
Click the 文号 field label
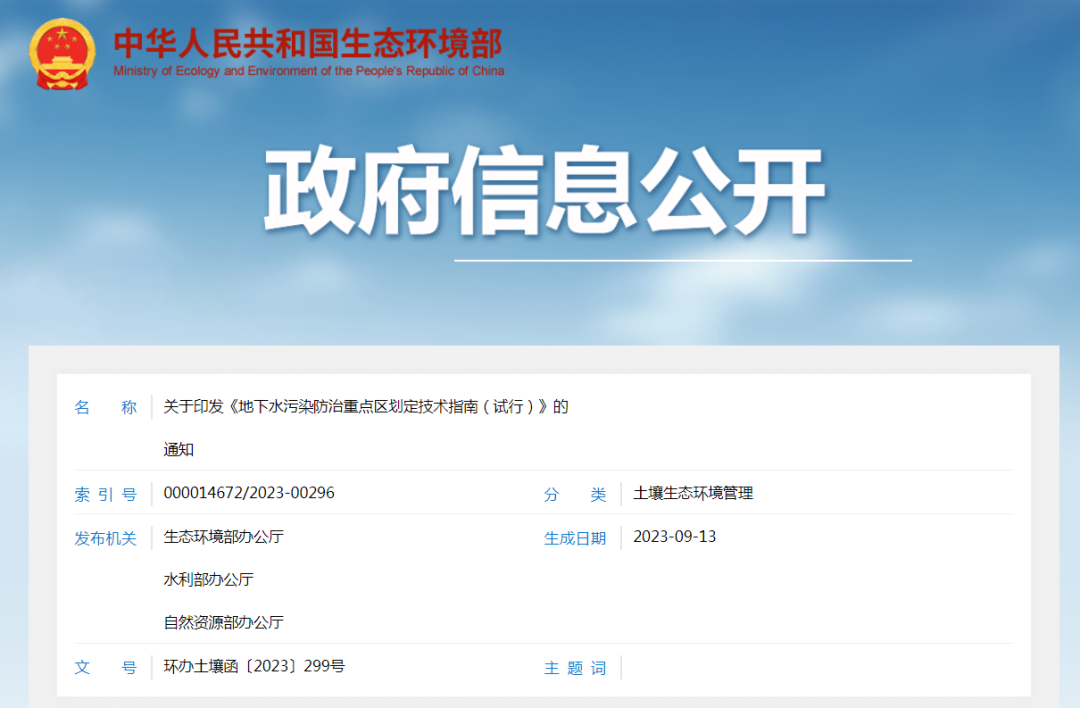tap(105, 667)
